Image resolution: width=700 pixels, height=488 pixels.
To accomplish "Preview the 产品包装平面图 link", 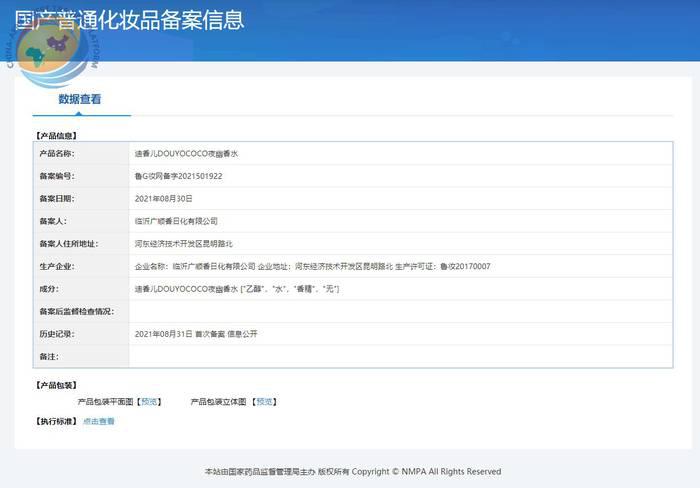I will (149, 402).
